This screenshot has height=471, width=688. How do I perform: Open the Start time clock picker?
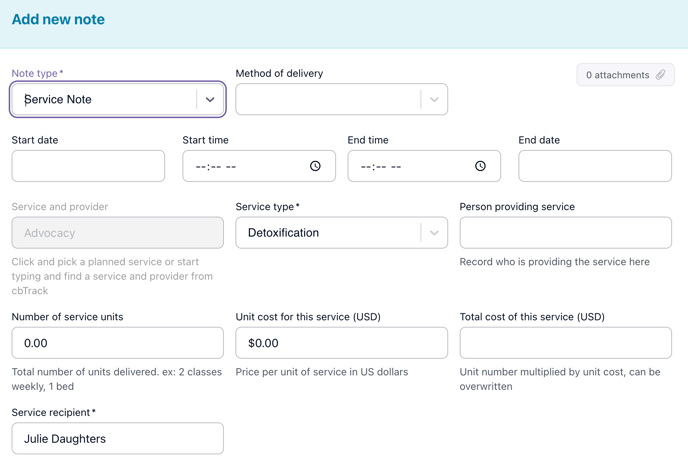tap(315, 166)
